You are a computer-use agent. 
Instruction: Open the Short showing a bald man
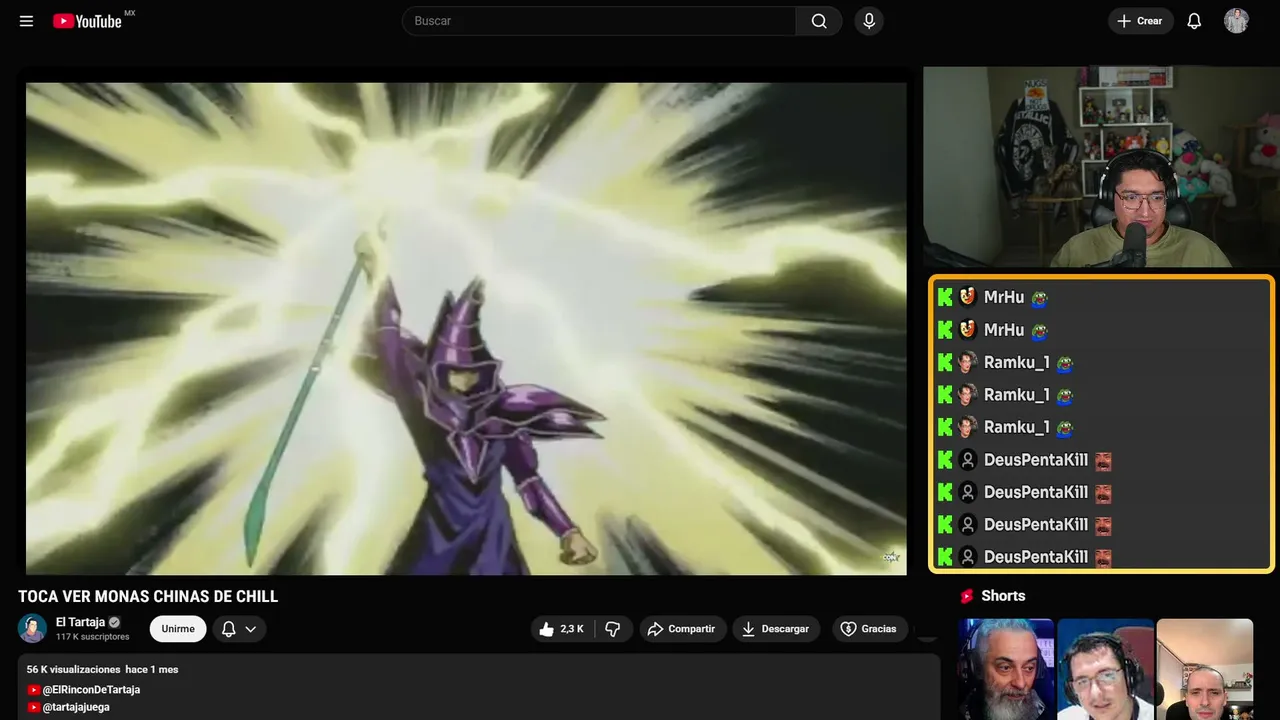coord(1205,669)
